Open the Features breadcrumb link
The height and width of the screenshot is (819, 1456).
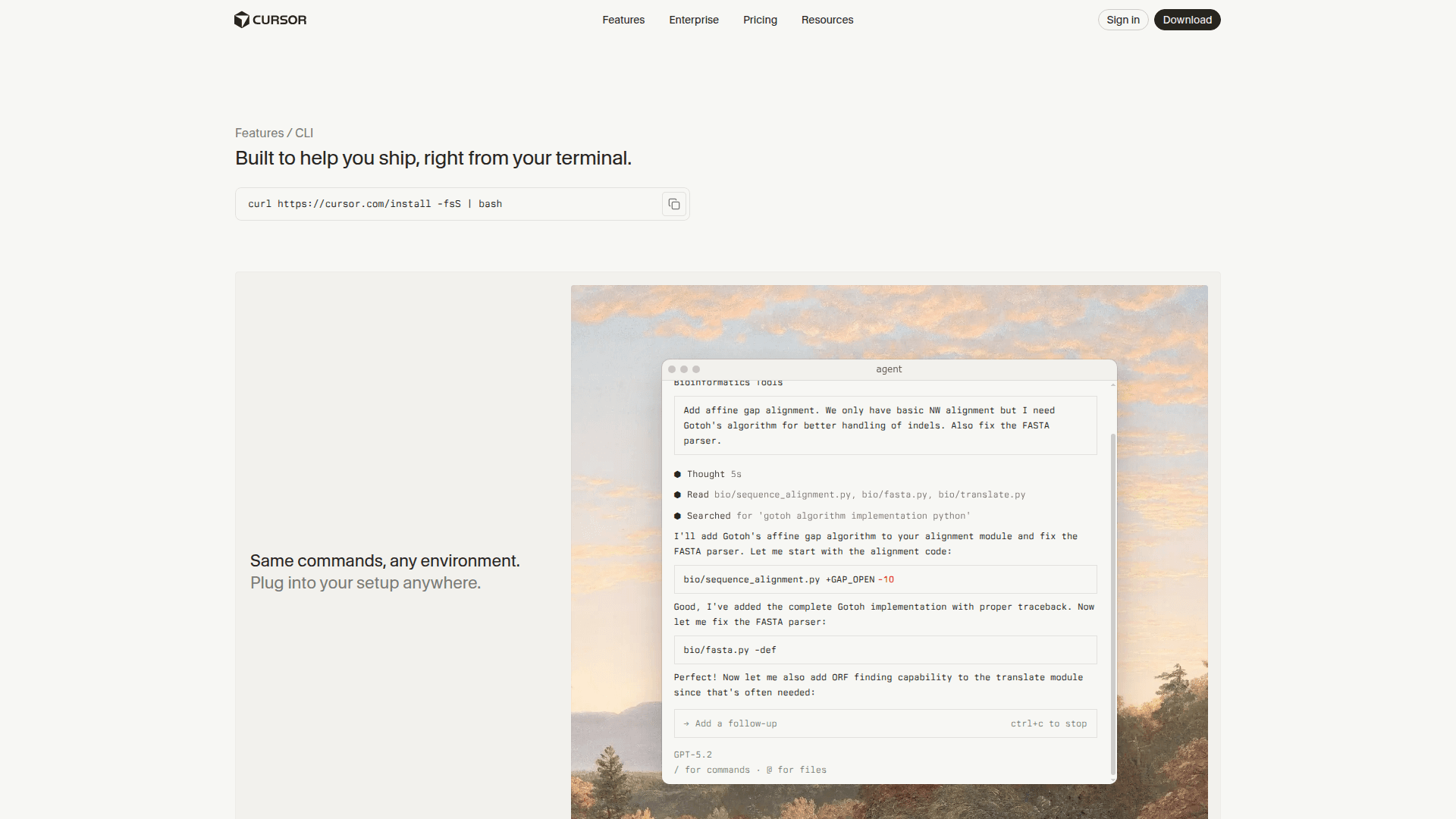pos(259,133)
